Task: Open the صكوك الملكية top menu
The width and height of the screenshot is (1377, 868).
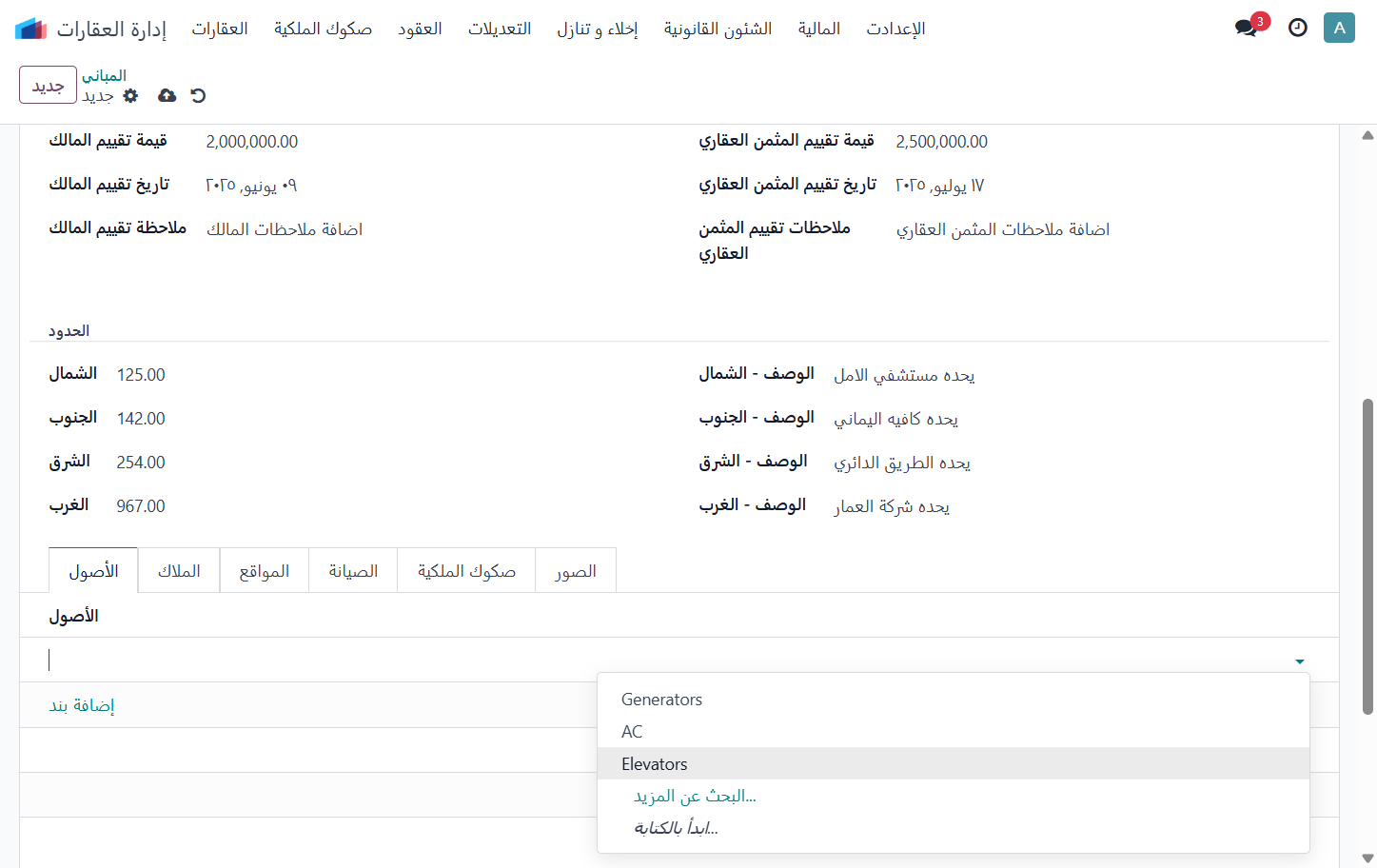Action: coord(324,29)
